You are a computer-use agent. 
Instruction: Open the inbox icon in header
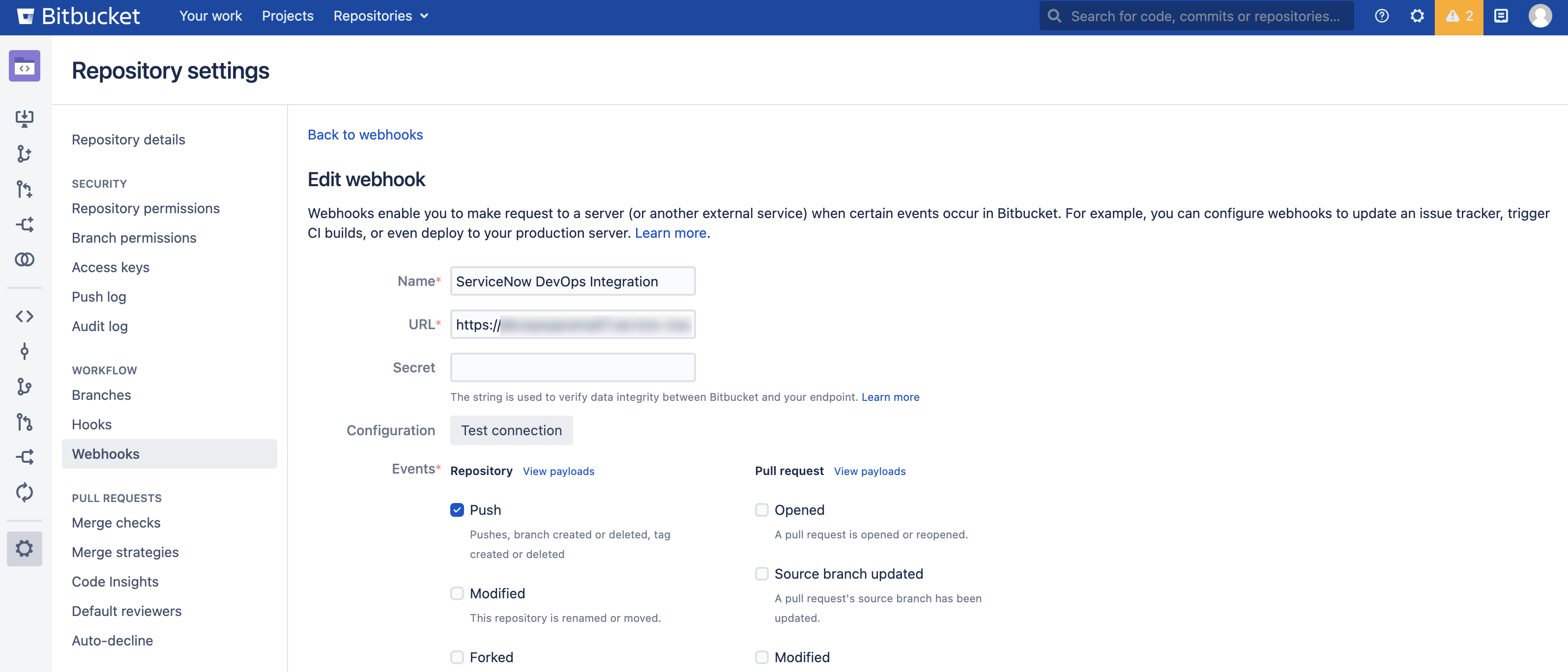(1501, 16)
